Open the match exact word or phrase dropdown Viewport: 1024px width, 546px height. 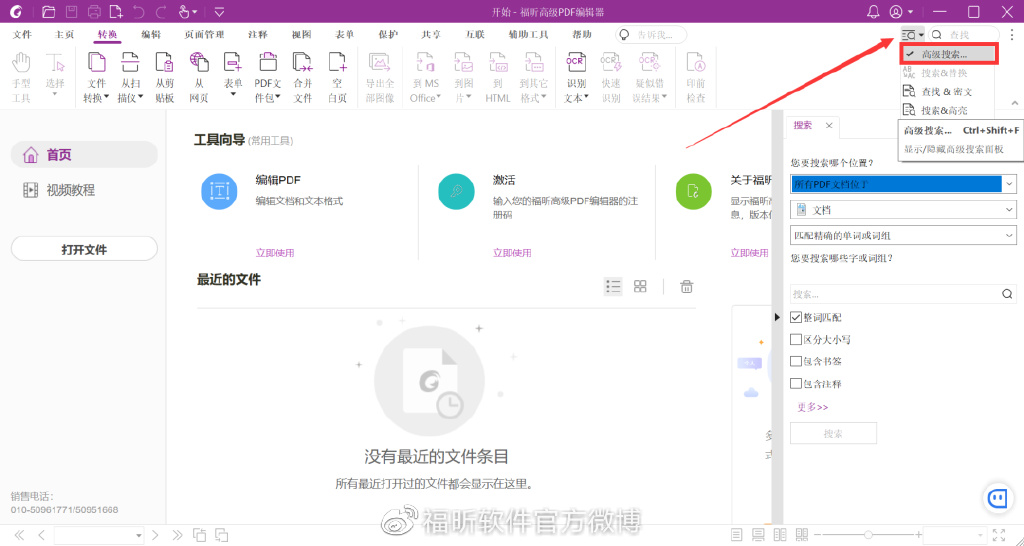point(903,234)
